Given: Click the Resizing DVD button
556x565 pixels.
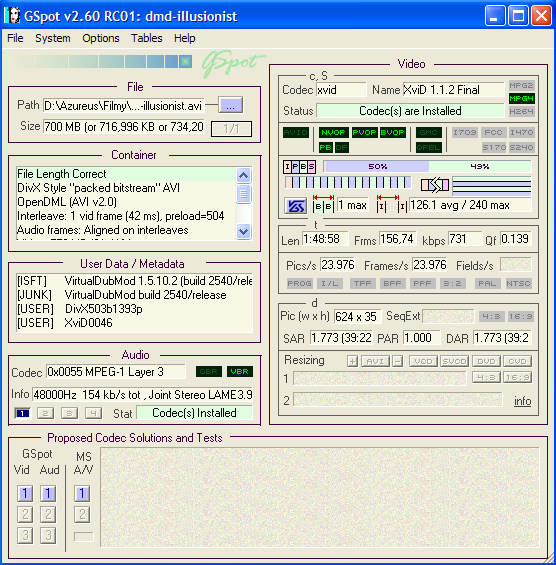Looking at the screenshot, I should [486, 361].
